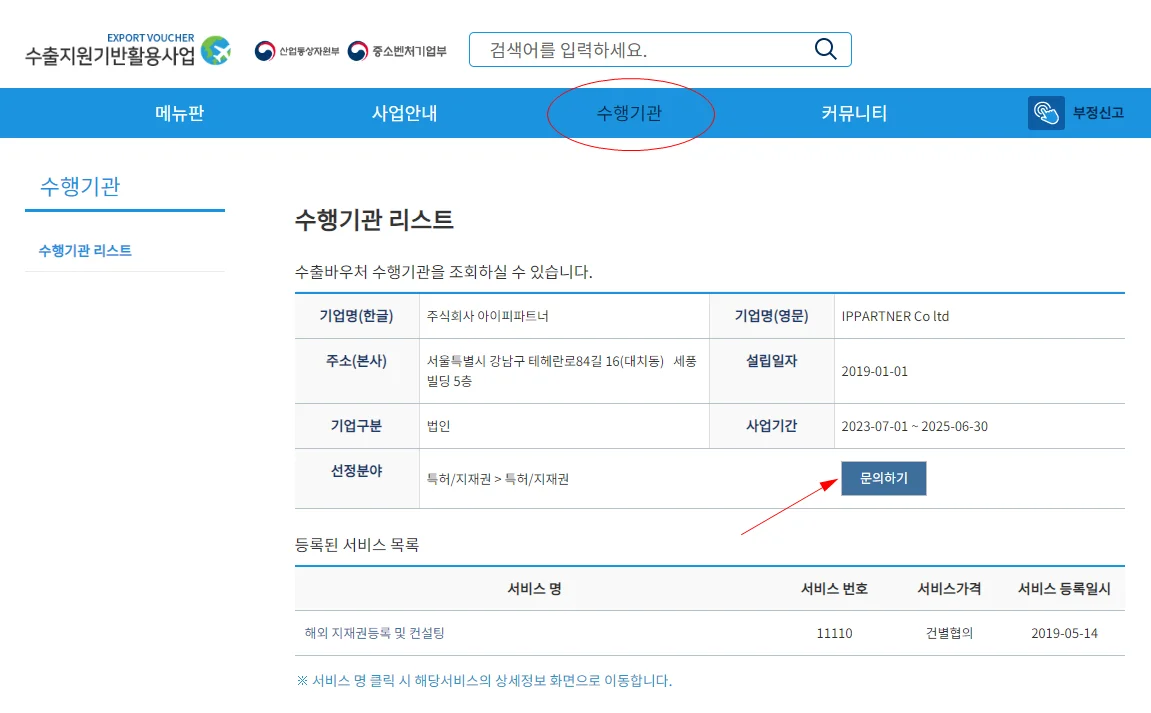
Task: Click the 기업명(한글) label cell
Action: (357, 316)
